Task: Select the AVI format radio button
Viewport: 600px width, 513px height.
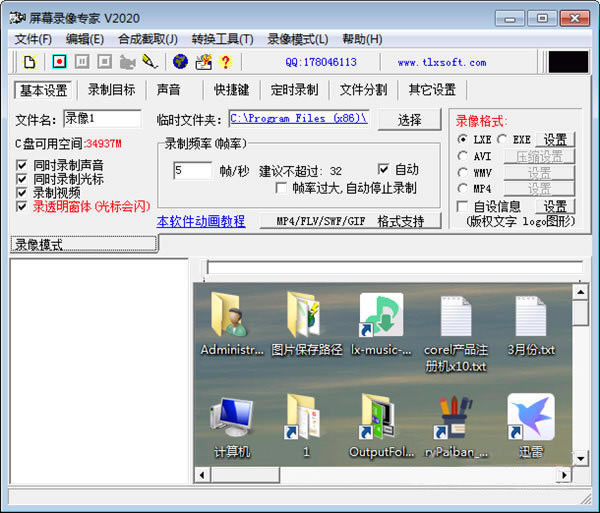Action: tap(462, 156)
